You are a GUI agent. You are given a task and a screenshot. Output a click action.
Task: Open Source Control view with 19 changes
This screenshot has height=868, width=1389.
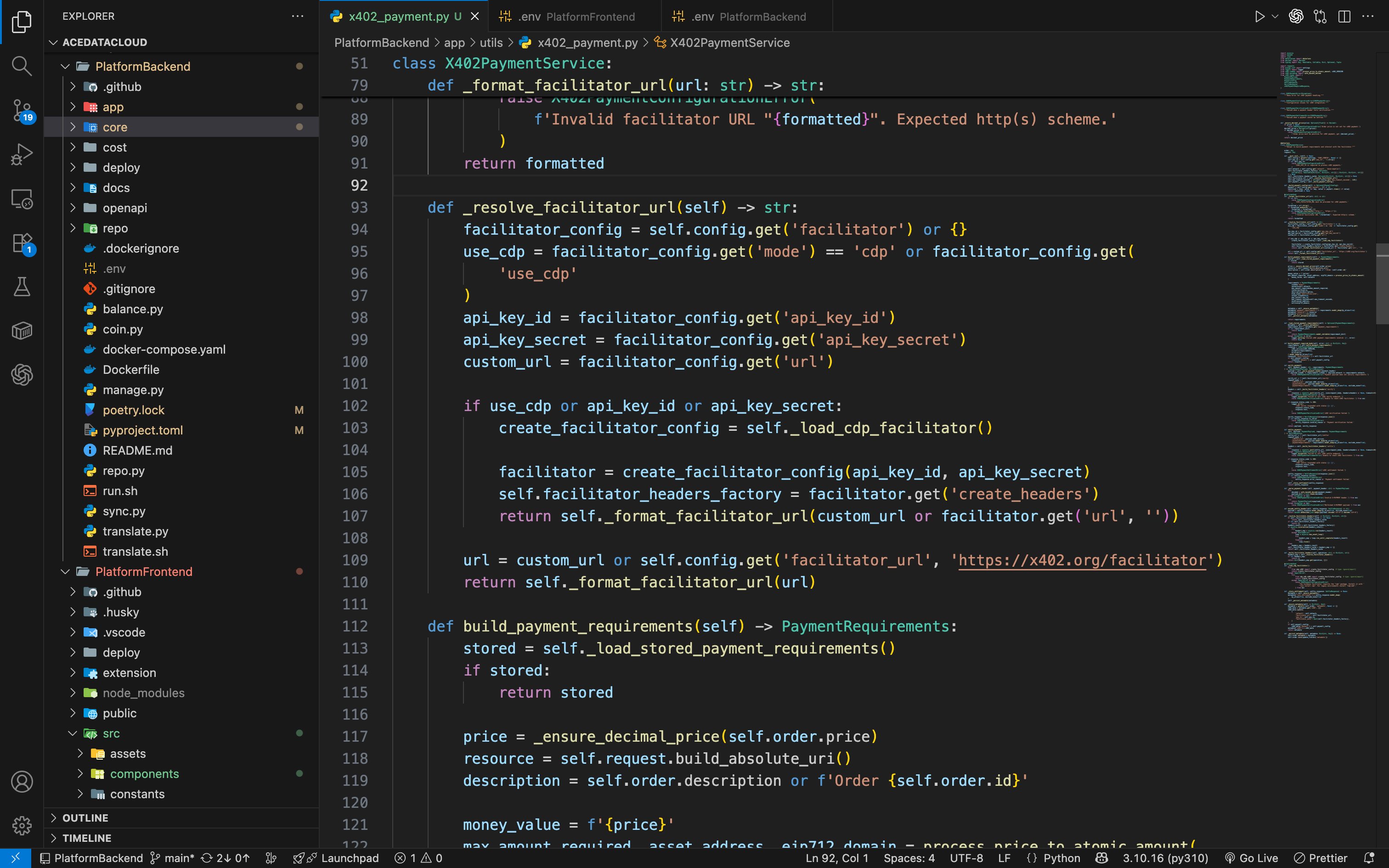pyautogui.click(x=21, y=110)
